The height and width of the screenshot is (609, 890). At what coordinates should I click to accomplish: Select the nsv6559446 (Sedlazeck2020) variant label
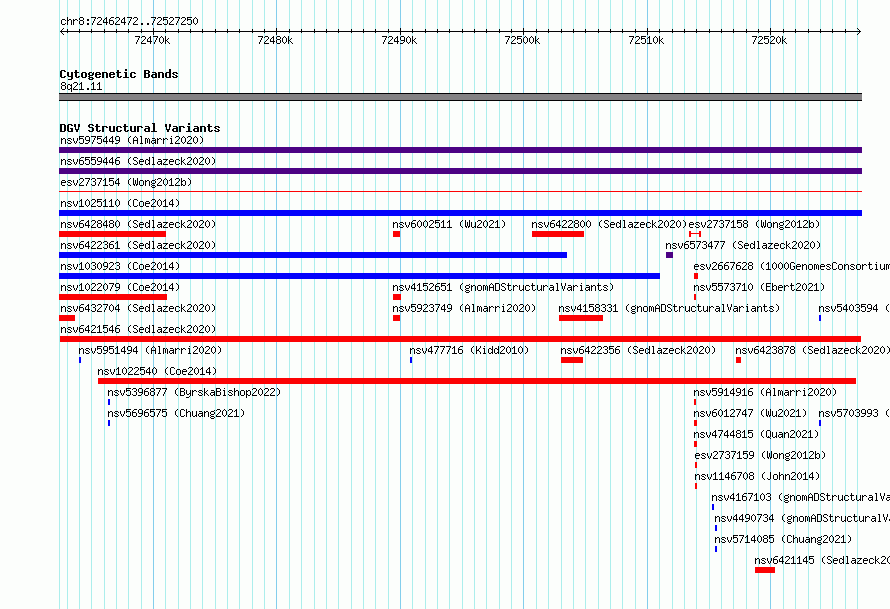[x=138, y=161]
